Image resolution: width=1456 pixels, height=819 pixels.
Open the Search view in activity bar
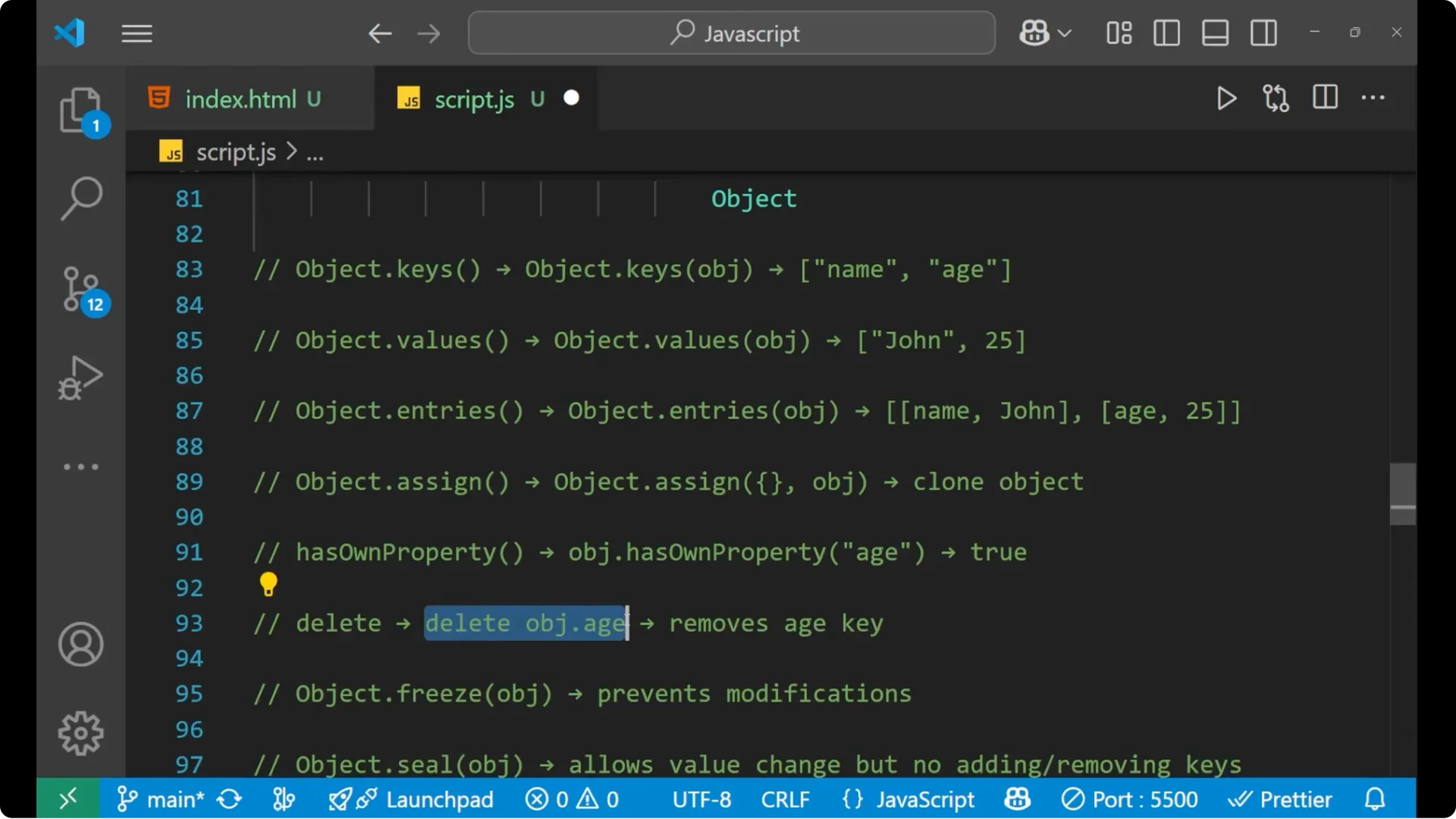tap(81, 198)
